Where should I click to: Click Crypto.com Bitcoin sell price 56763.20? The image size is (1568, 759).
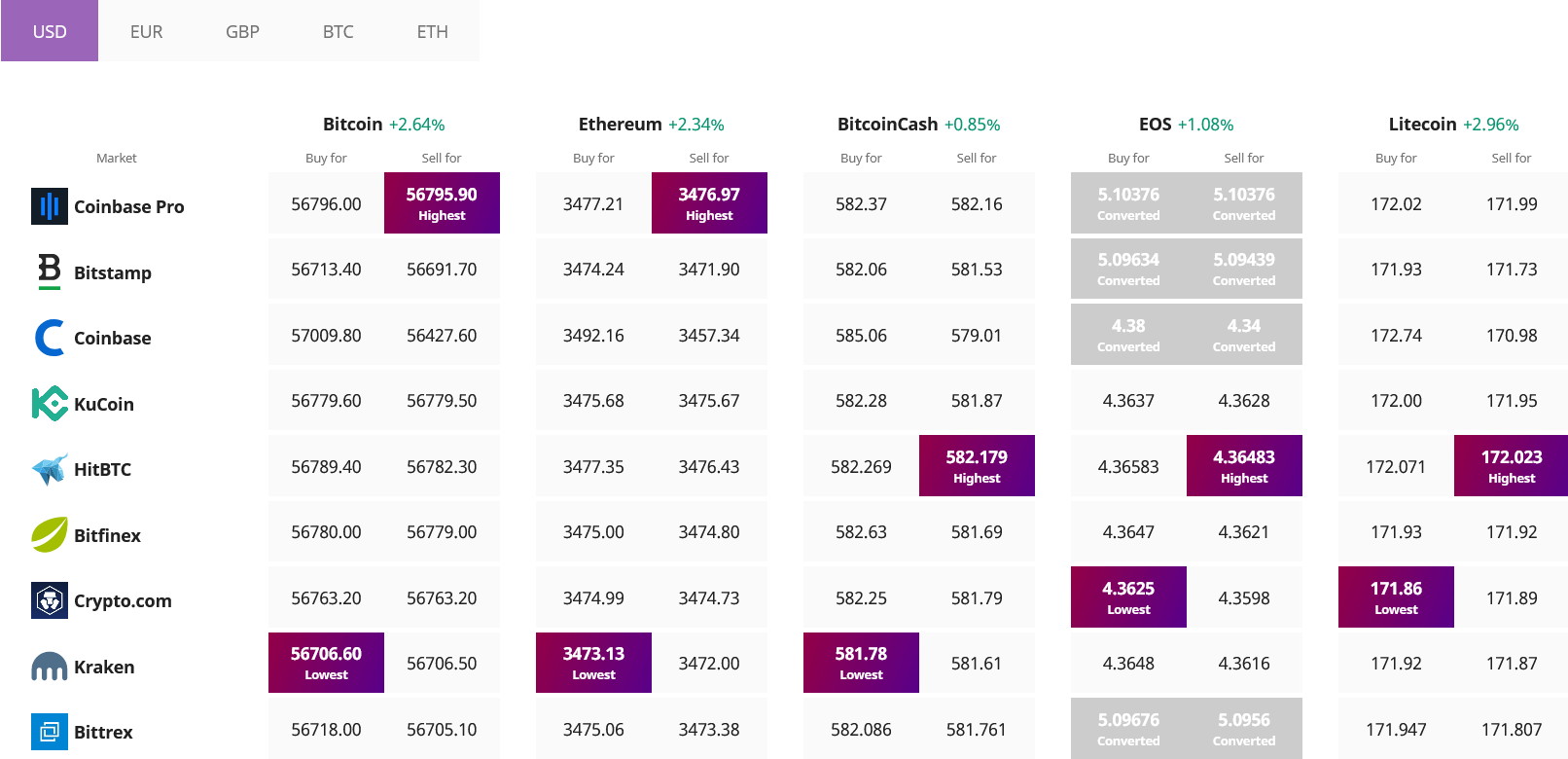click(442, 597)
